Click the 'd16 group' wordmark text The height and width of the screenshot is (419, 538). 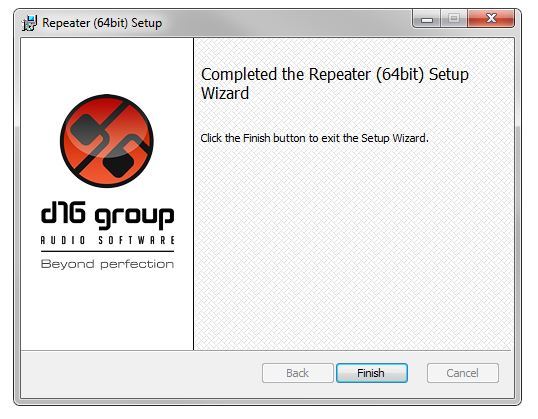[107, 217]
